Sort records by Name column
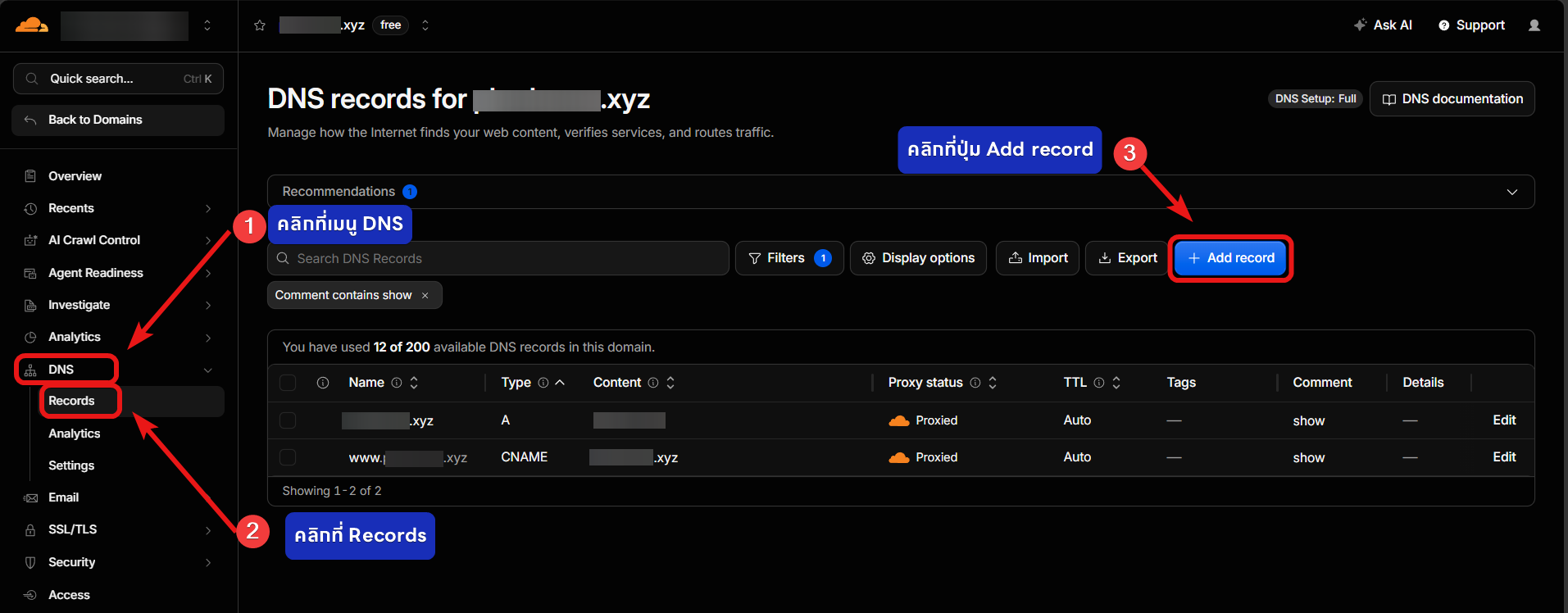The image size is (1568, 613). [414, 383]
